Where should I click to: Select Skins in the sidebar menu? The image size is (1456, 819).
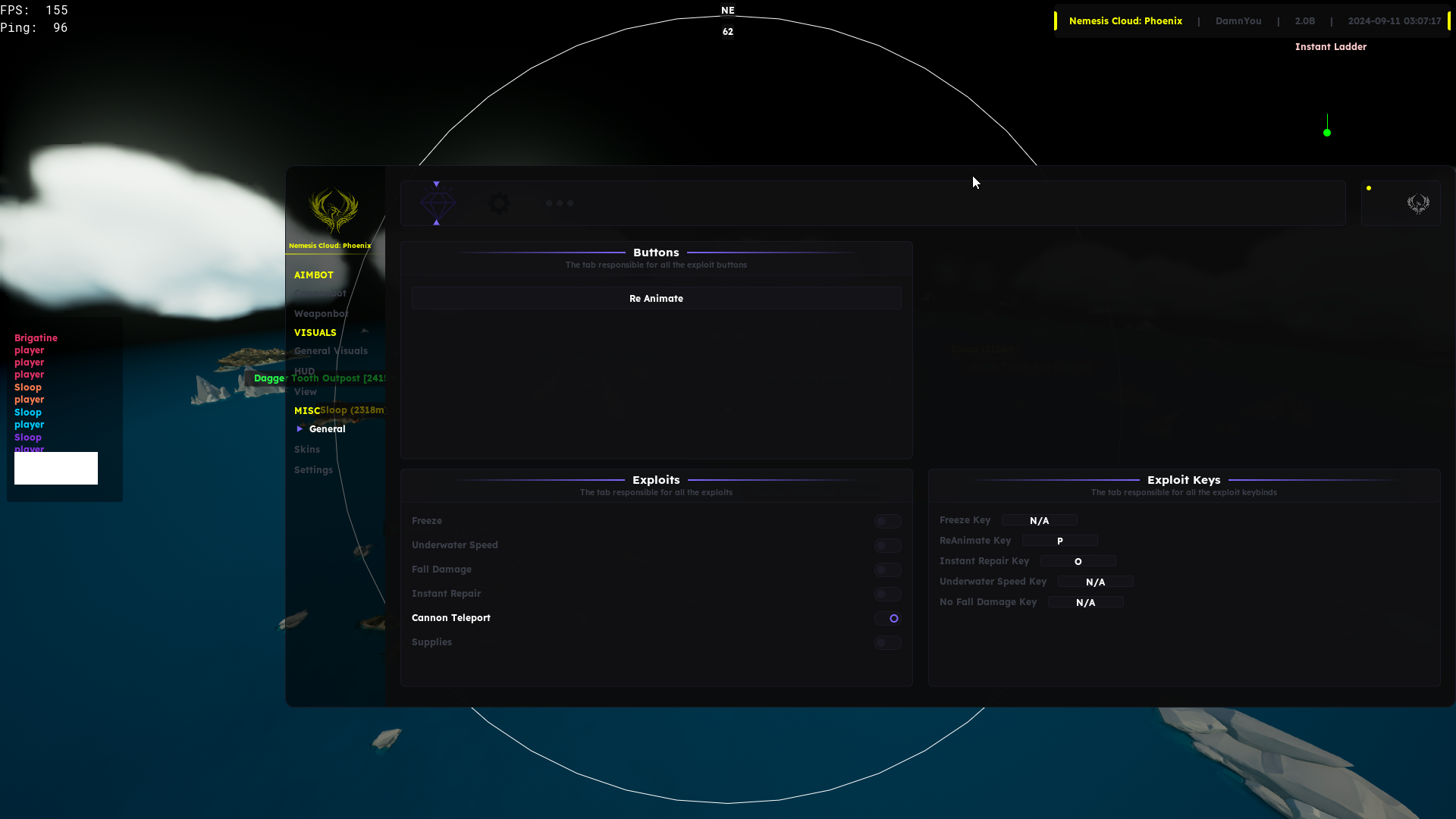pos(307,450)
